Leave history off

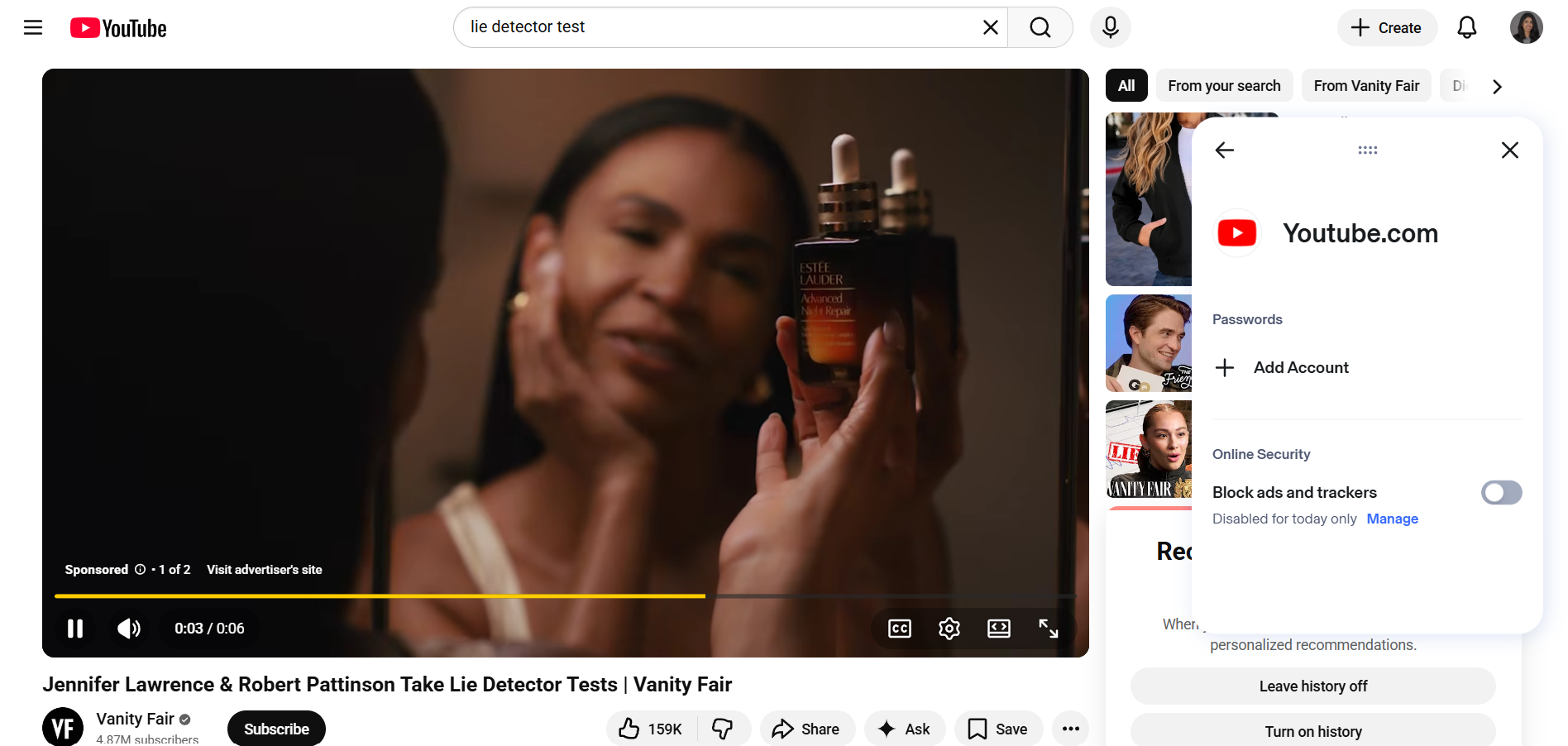pyautogui.click(x=1312, y=686)
